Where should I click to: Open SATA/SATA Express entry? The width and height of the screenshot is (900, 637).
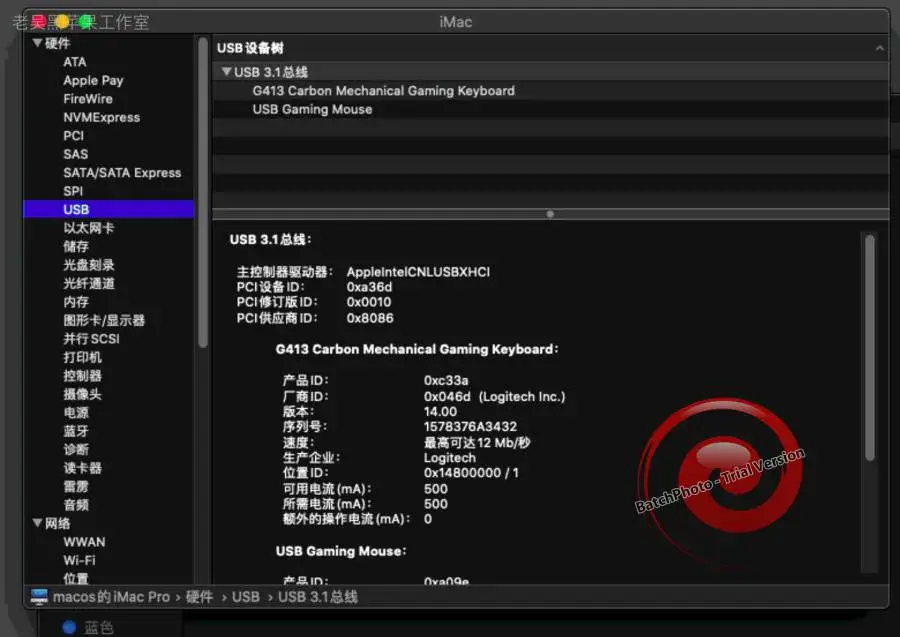point(122,173)
